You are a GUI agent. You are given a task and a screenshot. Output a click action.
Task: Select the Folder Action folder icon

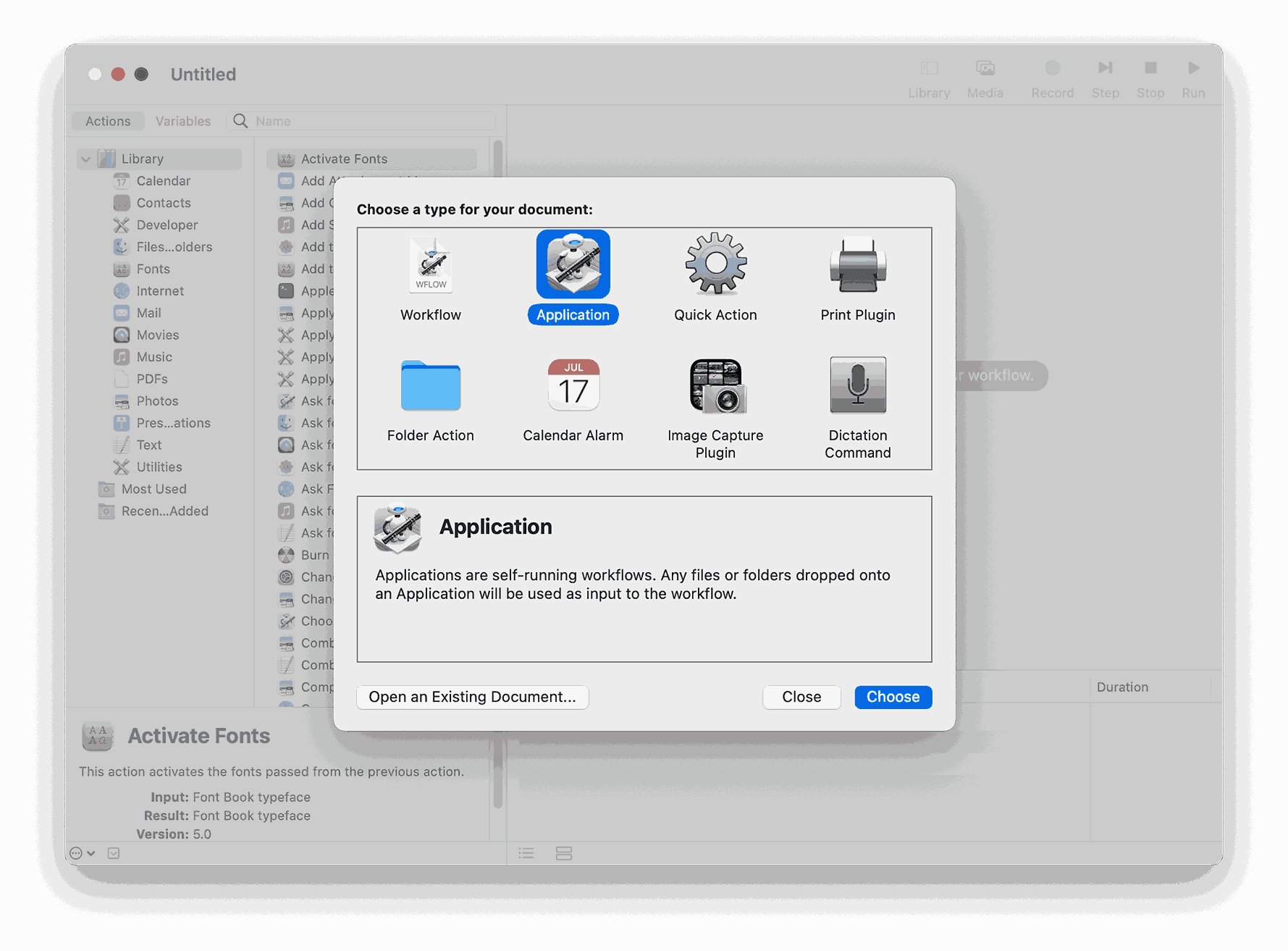tap(431, 385)
